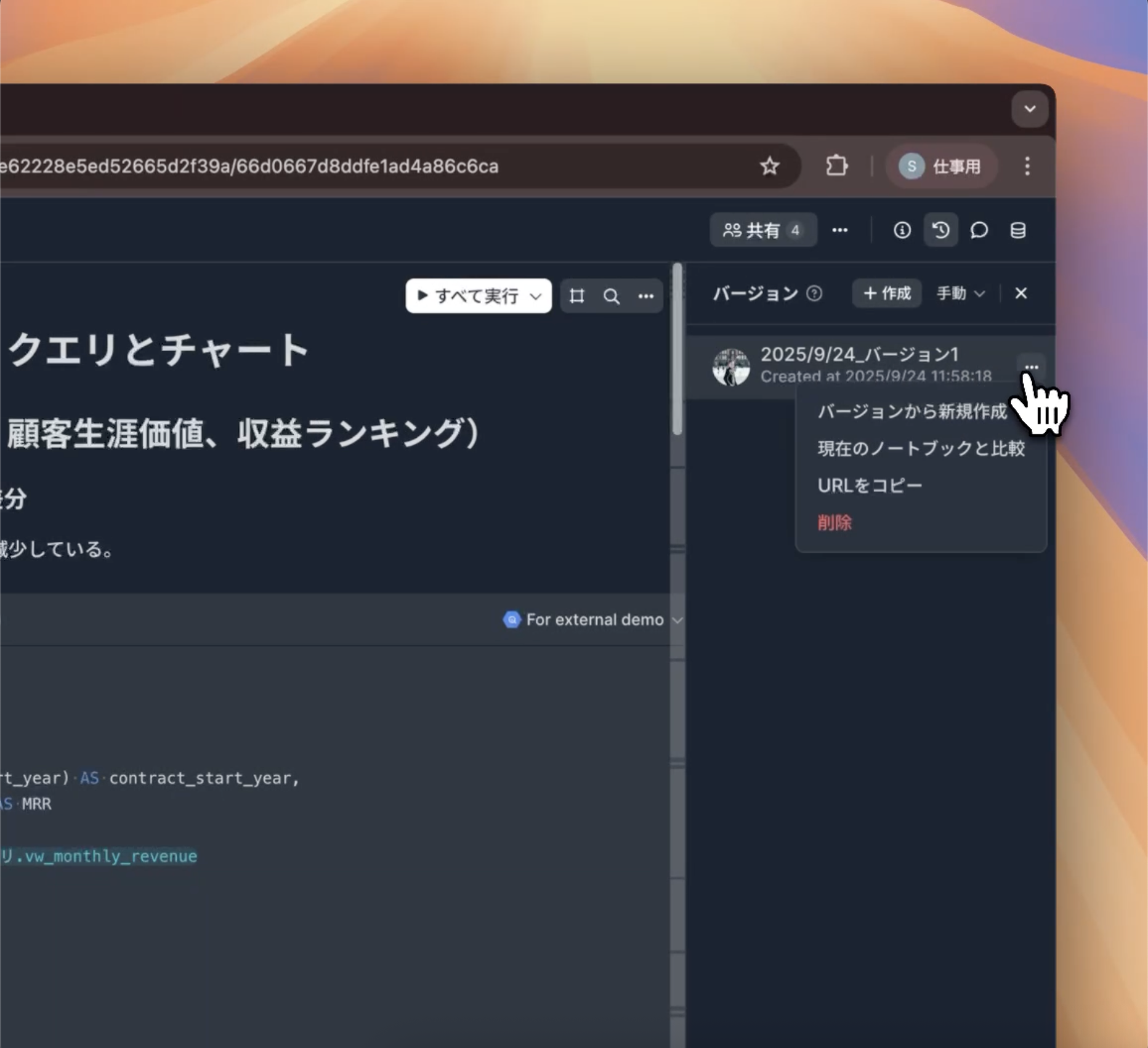Screen dimensions: 1148x1048
Task: Click the version author avatar
Action: [731, 366]
